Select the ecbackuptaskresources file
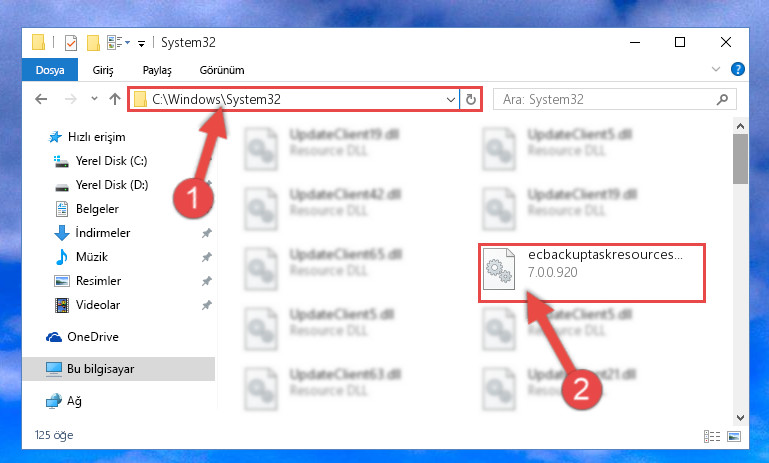Screen dimensions: 769x463 (x=591, y=272)
